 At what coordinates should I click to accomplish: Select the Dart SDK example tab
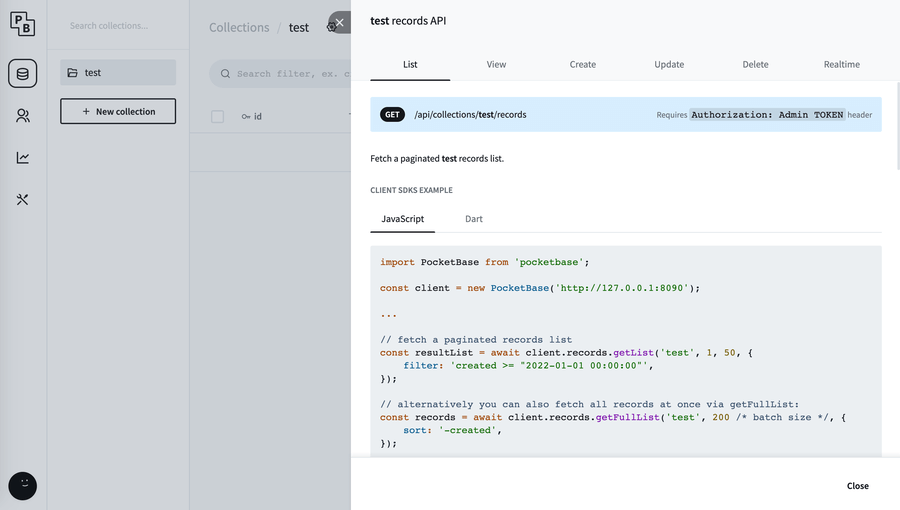coord(474,219)
